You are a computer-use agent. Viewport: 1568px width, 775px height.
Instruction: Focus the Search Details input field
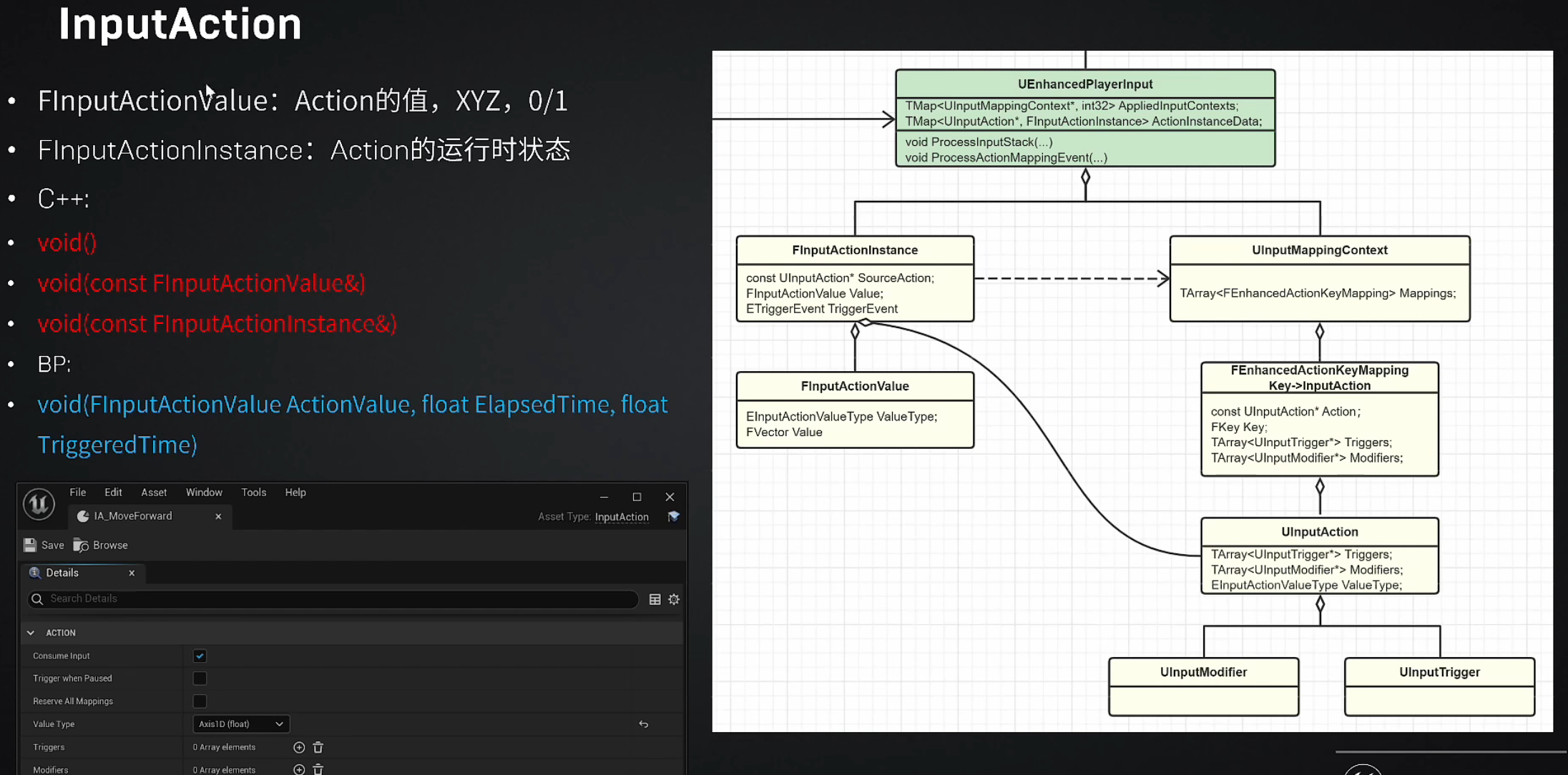[x=333, y=599]
